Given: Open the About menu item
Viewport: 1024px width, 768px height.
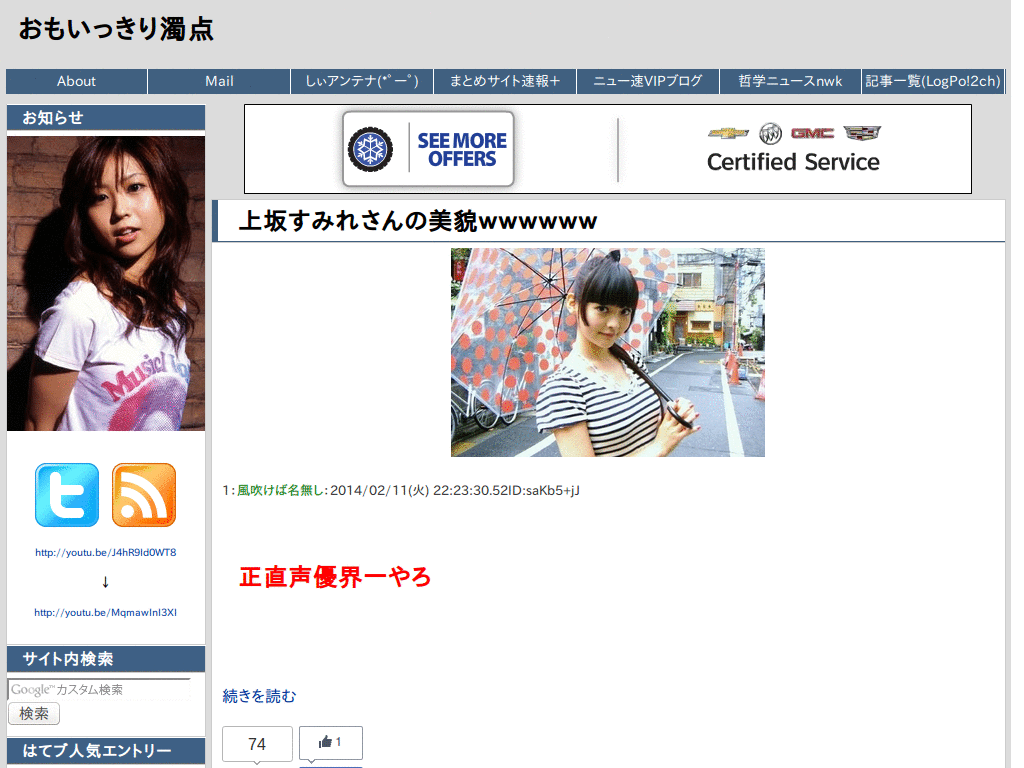Looking at the screenshot, I should (76, 82).
